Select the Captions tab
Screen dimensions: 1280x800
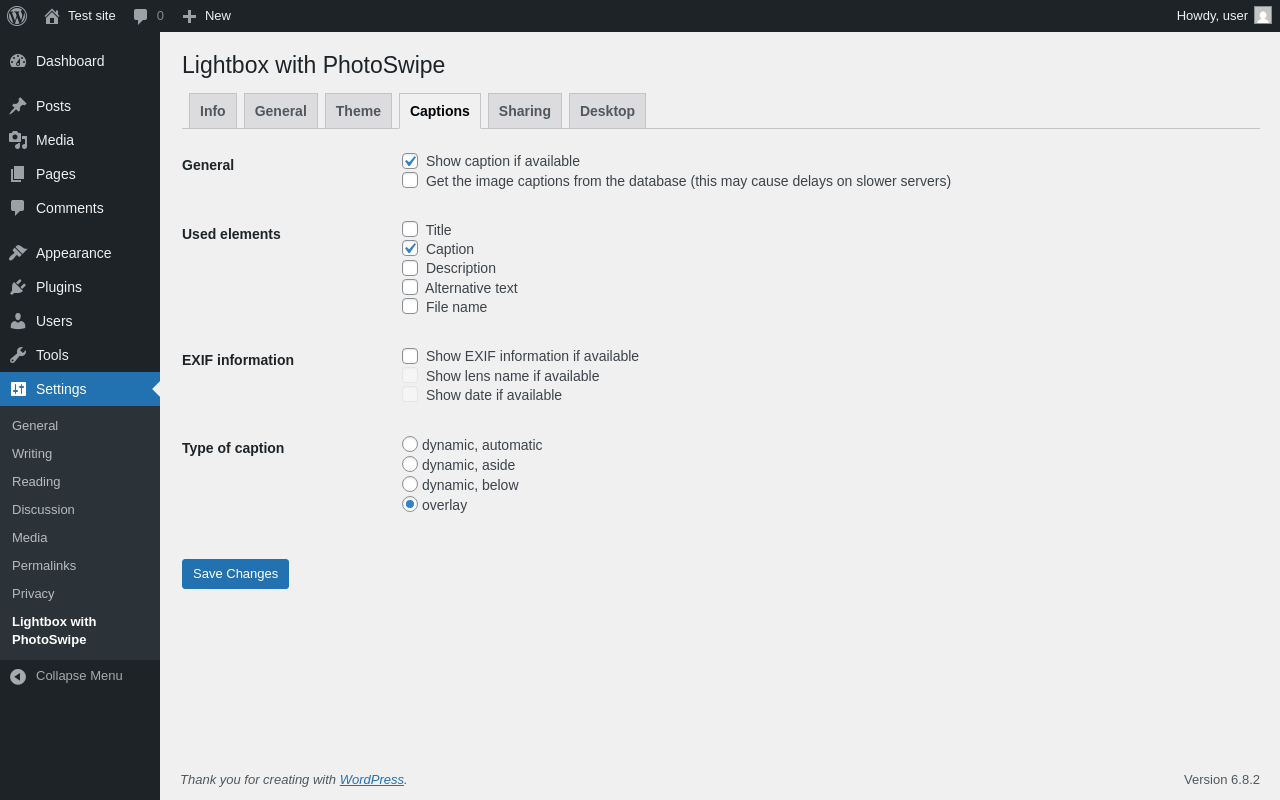[x=440, y=111]
